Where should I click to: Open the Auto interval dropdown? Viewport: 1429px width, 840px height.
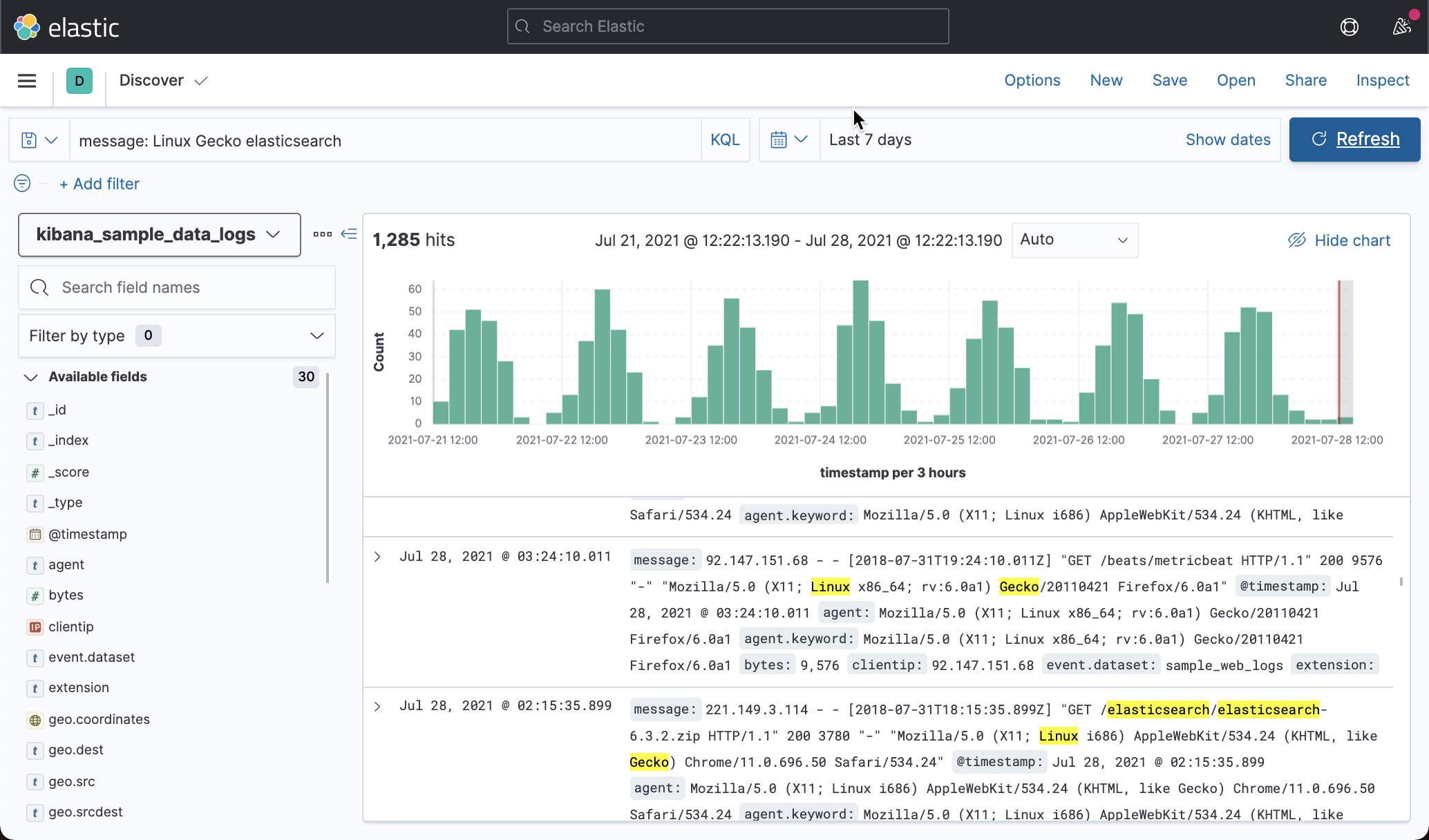[1074, 240]
